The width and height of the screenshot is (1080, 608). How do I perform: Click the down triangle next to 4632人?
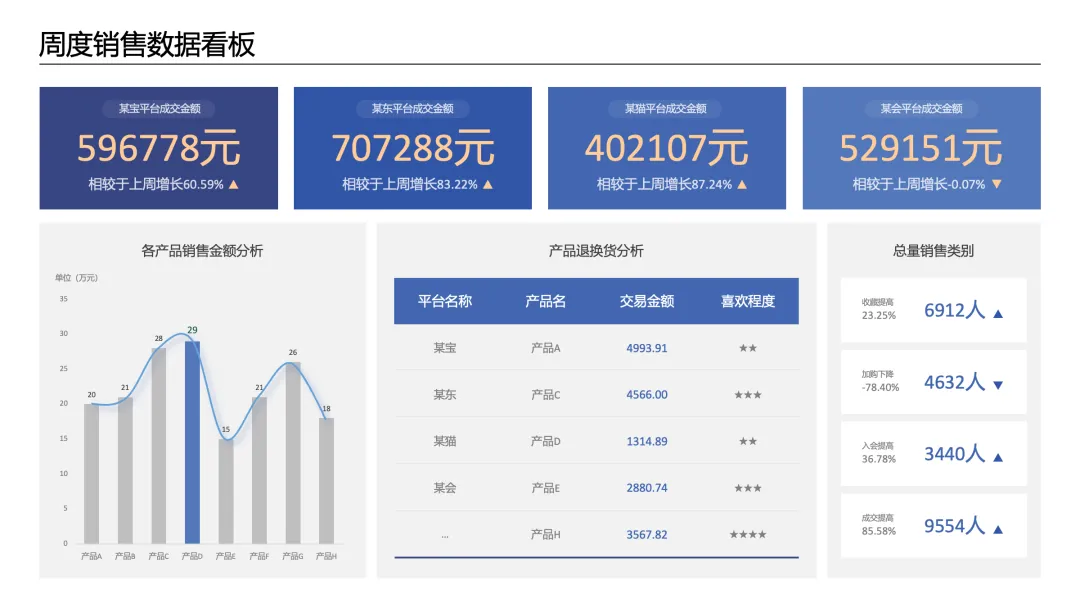(x=998, y=386)
